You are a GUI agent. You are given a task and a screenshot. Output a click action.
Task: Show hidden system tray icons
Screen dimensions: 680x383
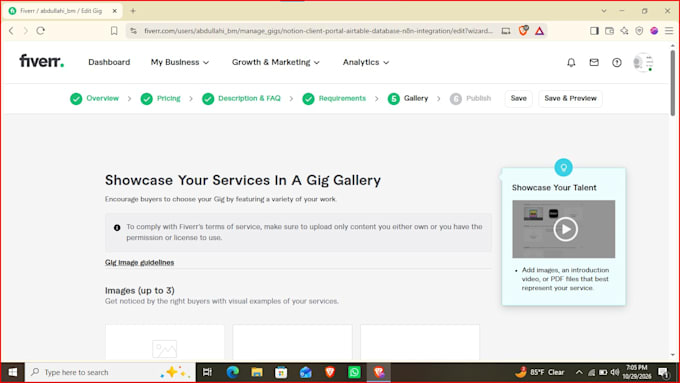tap(579, 372)
